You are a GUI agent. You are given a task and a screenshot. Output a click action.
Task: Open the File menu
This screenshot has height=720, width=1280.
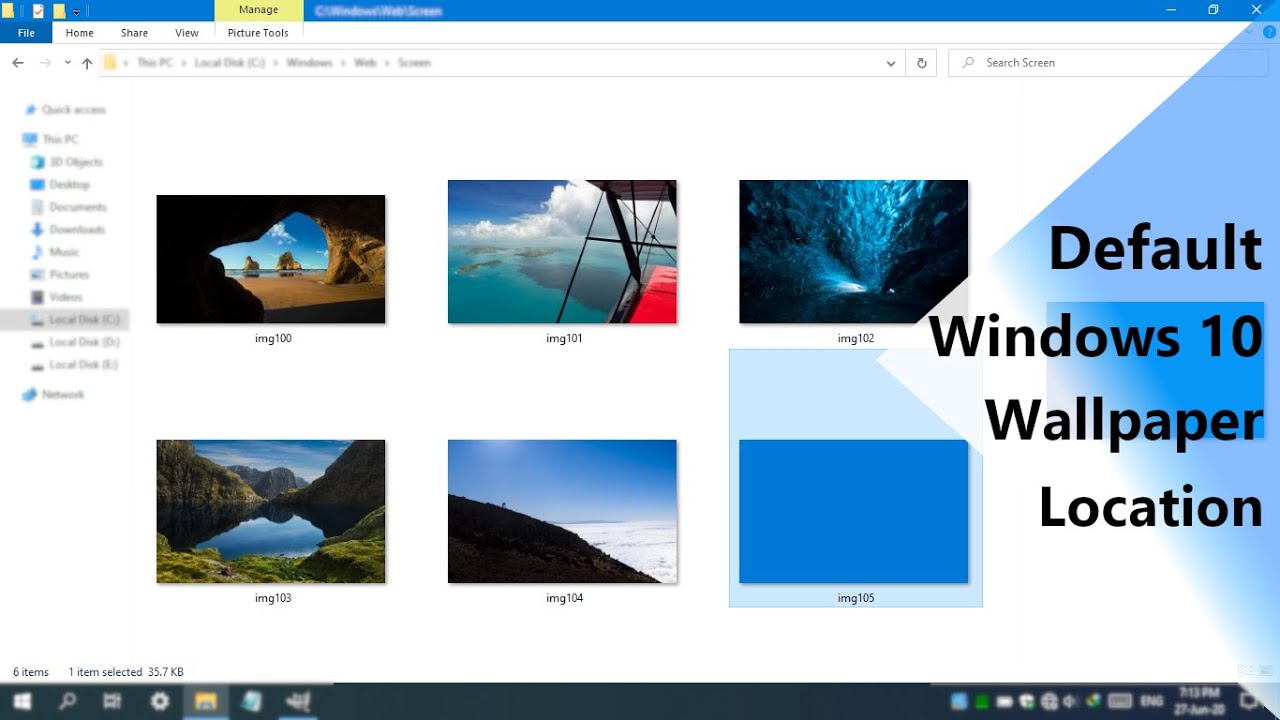26,33
